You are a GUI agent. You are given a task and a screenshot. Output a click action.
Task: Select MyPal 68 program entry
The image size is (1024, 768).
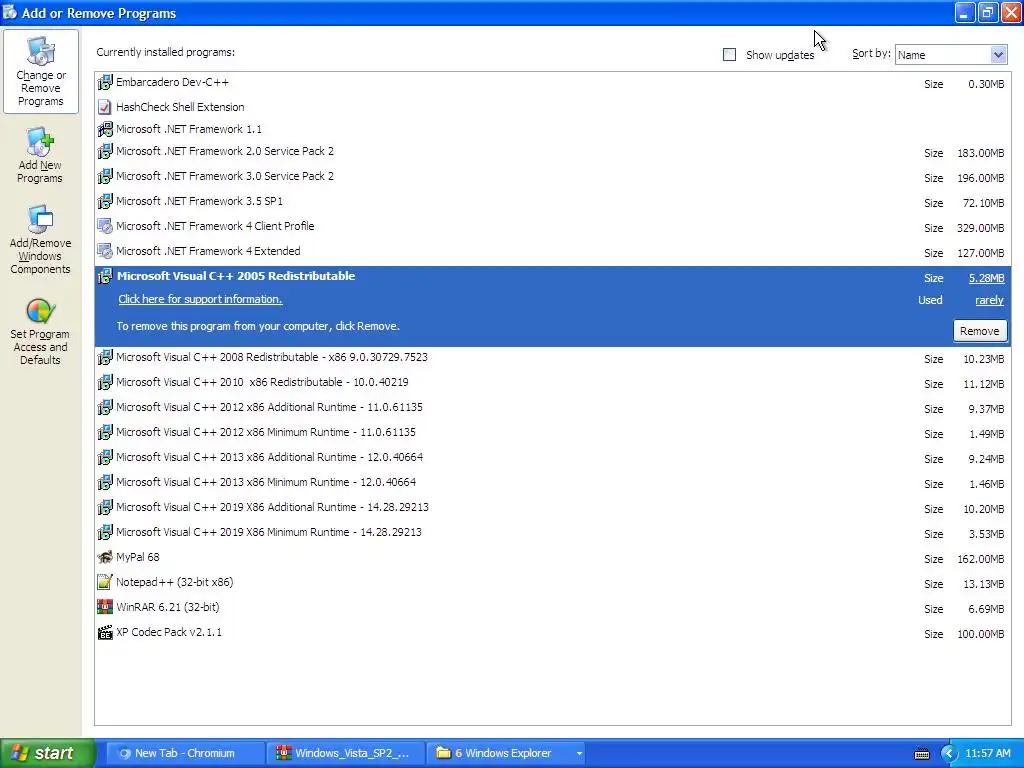pyautogui.click(x=552, y=557)
